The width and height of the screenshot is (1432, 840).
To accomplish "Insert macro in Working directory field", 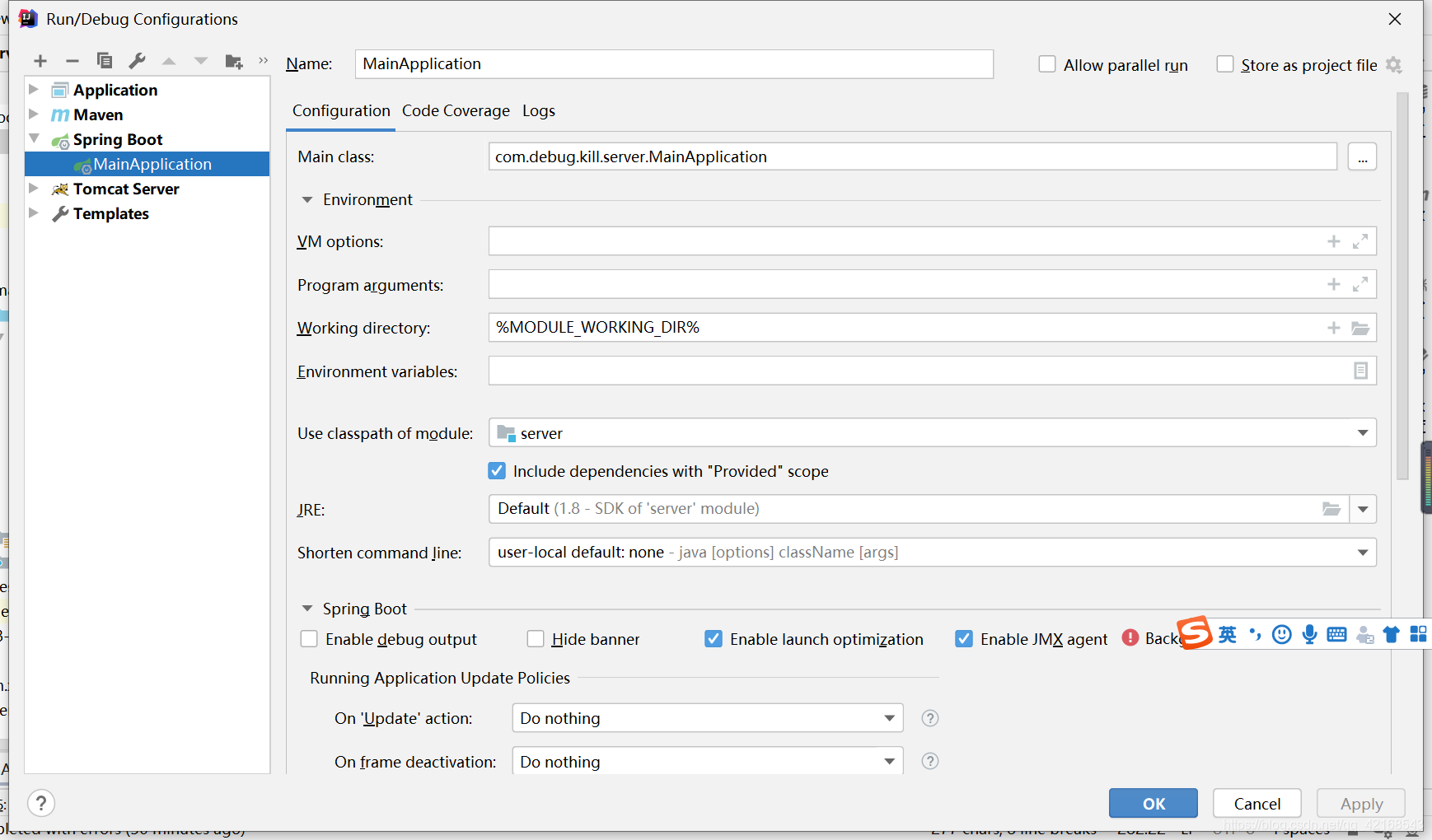I will [1334, 328].
